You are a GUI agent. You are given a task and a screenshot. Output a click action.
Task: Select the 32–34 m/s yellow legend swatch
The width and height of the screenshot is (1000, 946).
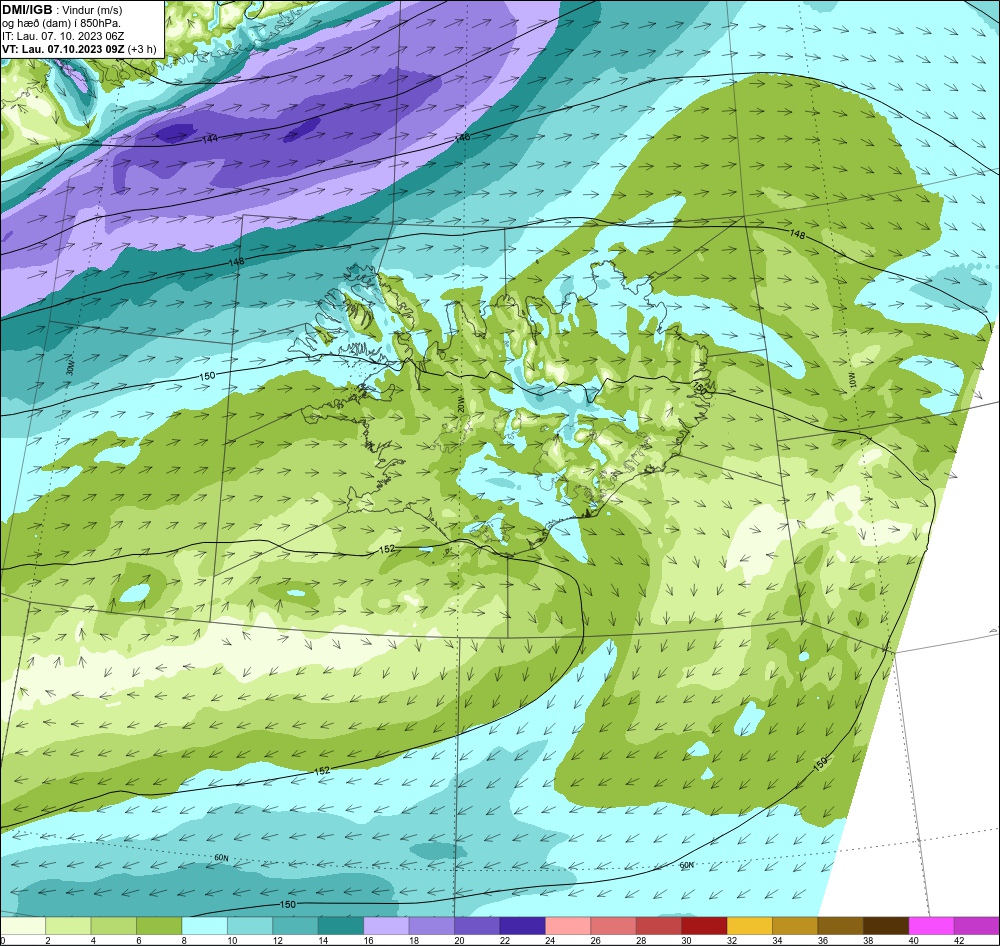pos(749,926)
